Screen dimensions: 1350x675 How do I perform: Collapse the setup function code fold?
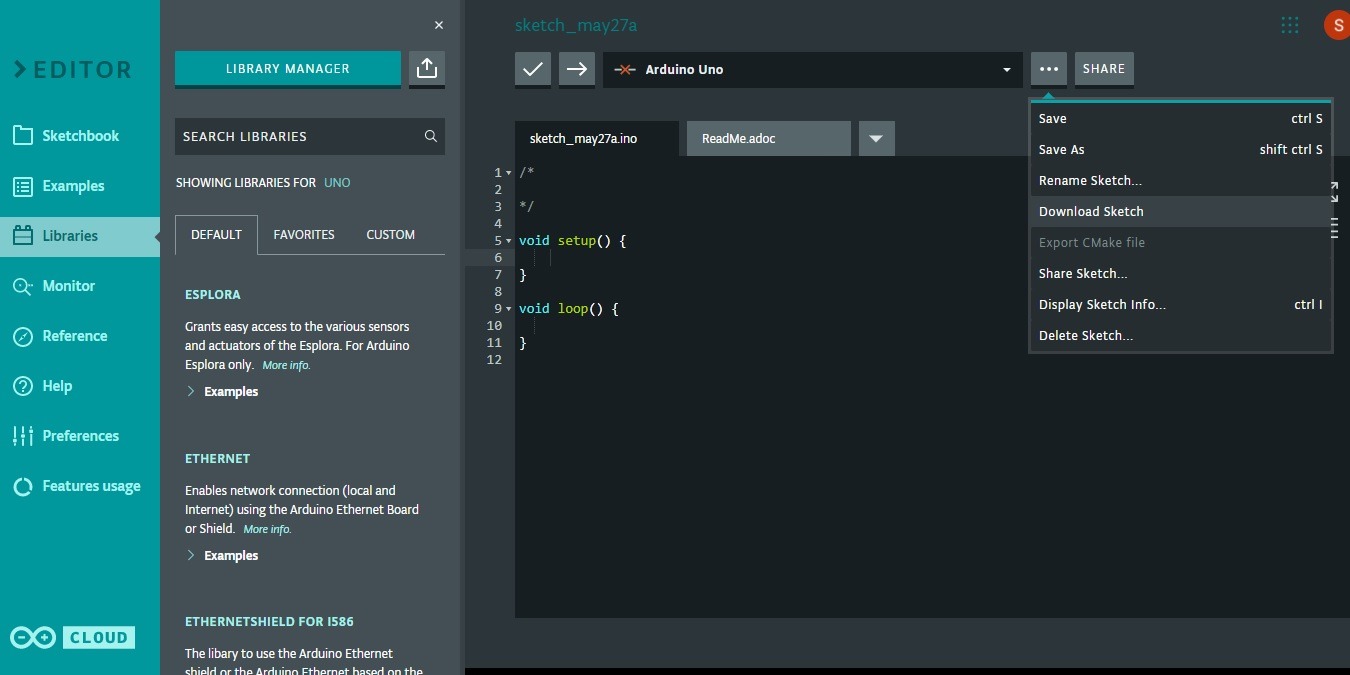click(x=508, y=240)
